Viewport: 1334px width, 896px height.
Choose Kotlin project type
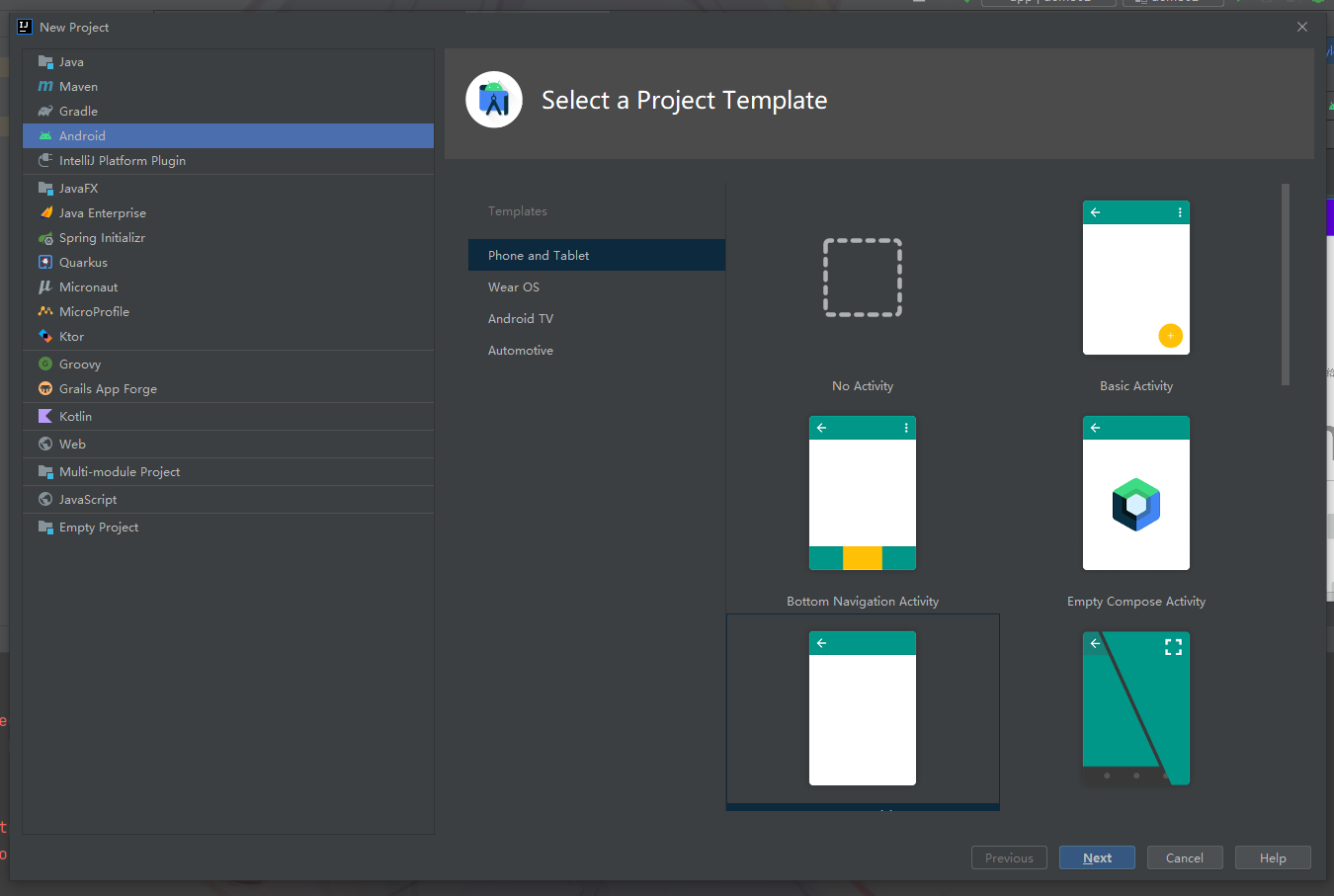(x=228, y=417)
